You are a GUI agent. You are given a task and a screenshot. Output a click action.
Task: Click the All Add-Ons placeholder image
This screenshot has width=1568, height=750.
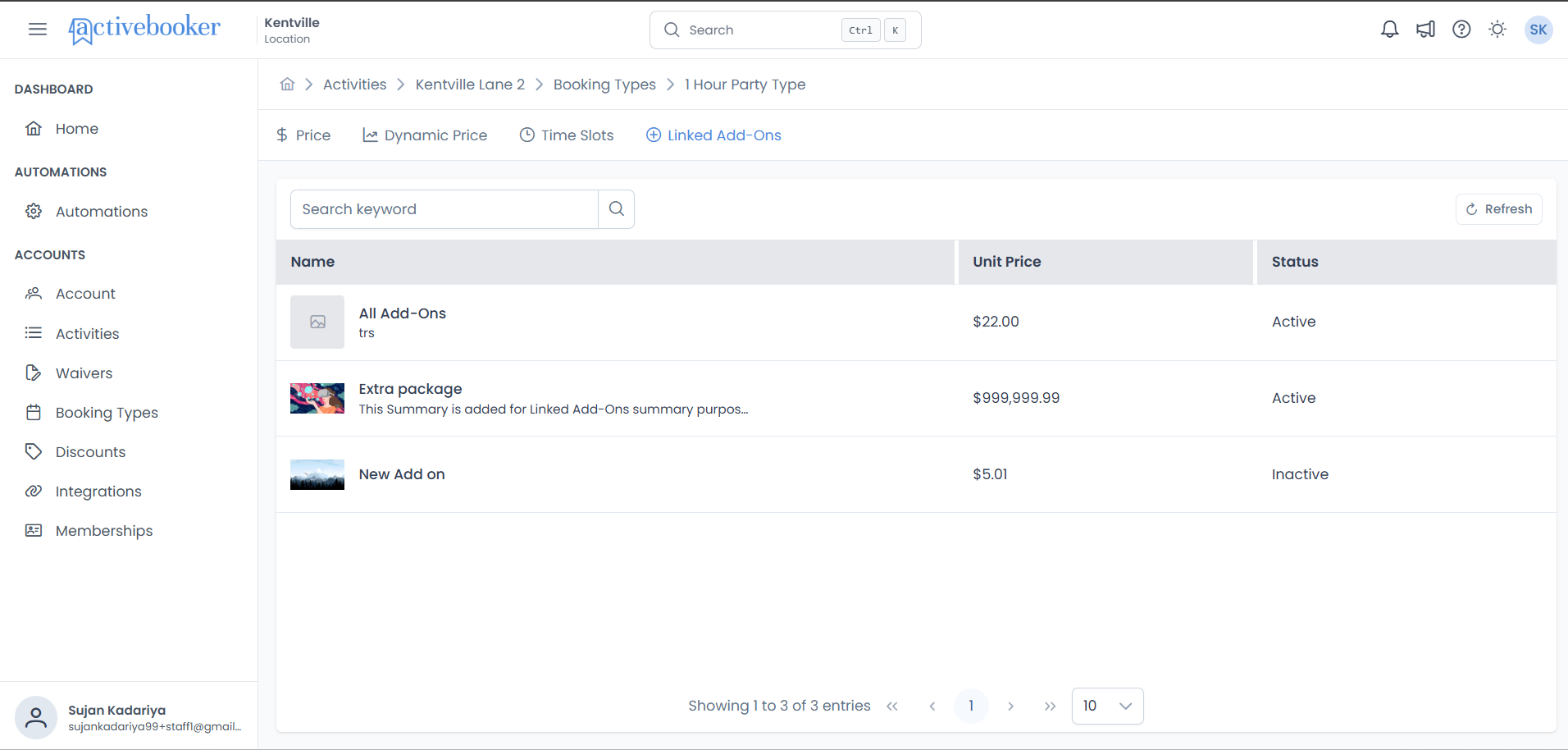pyautogui.click(x=317, y=322)
